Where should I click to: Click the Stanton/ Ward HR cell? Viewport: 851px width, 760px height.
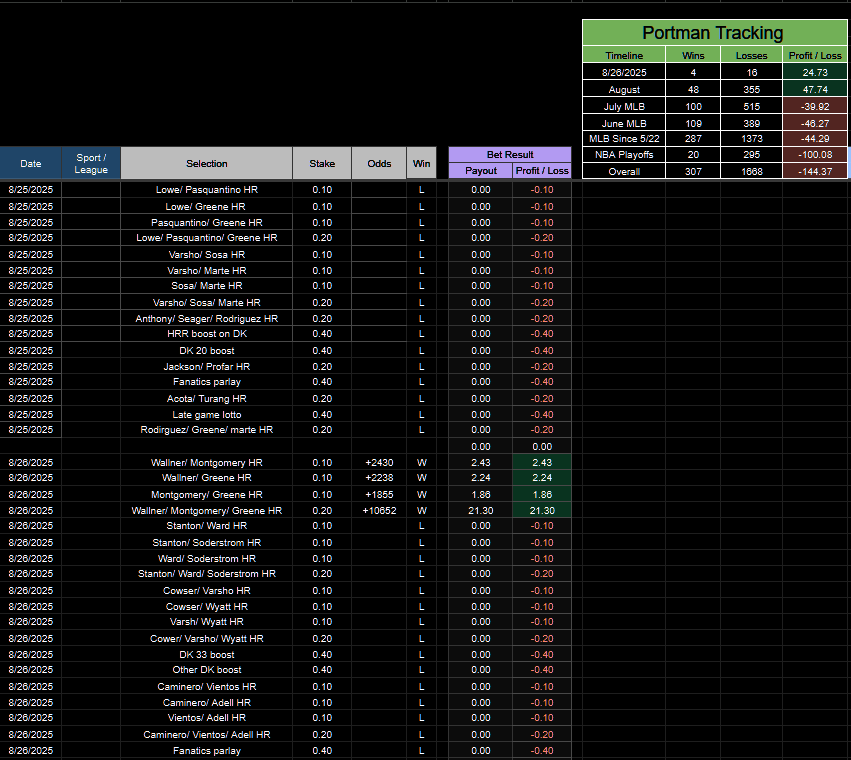(207, 526)
